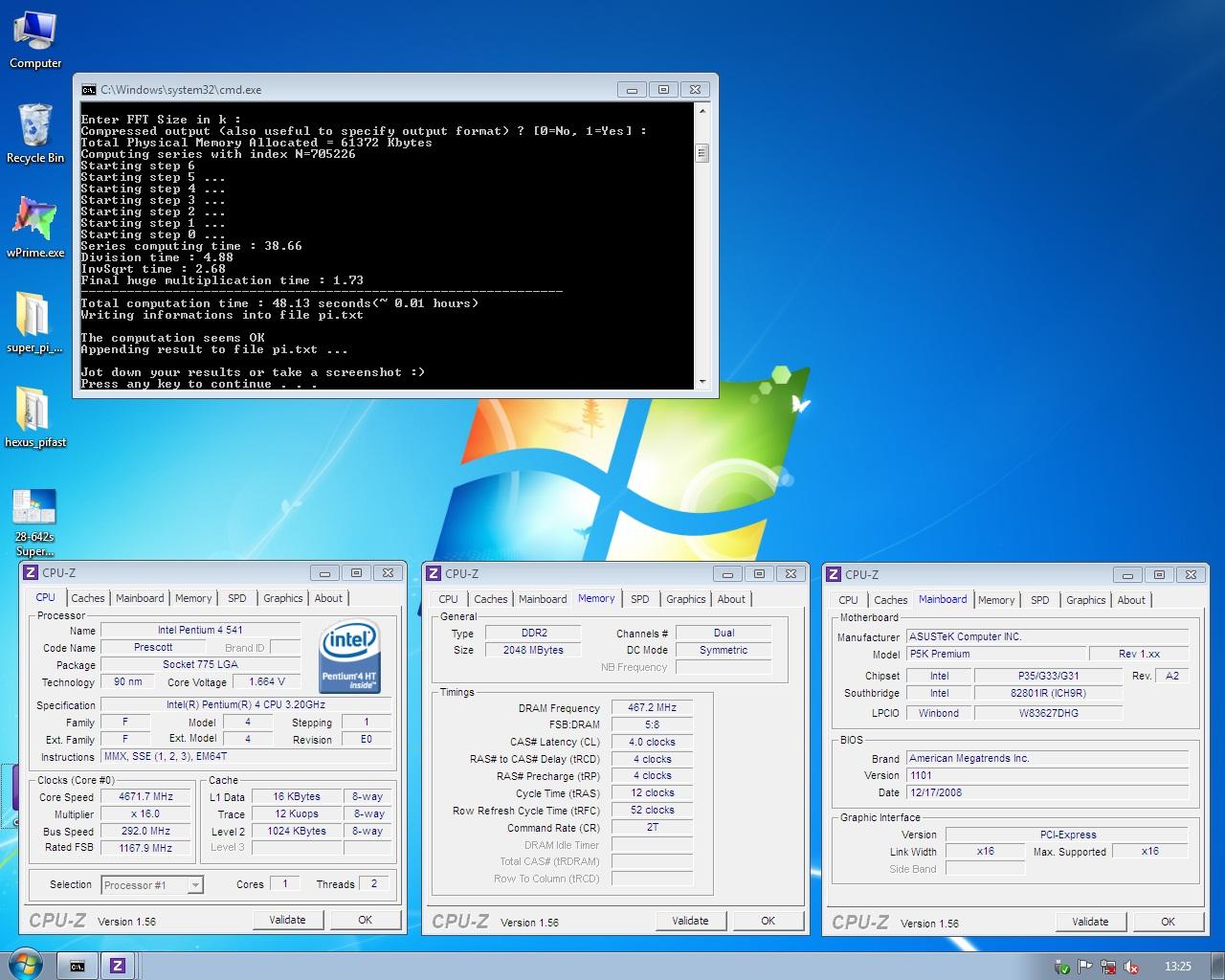The image size is (1225, 980).
Task: Click the CPU-Z logo icon in the Mainboard window's title bar
Action: 834,574
